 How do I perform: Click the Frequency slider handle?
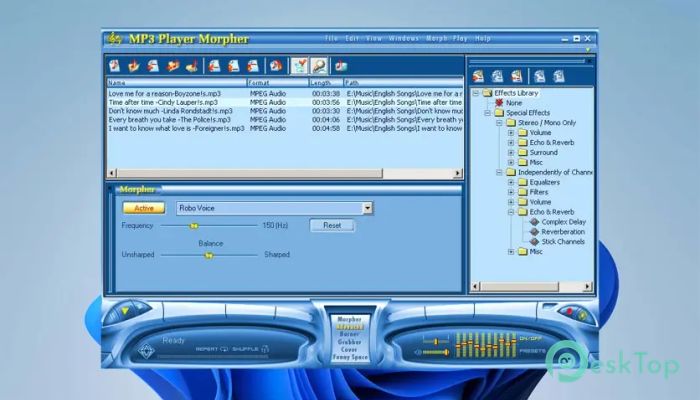(x=194, y=226)
